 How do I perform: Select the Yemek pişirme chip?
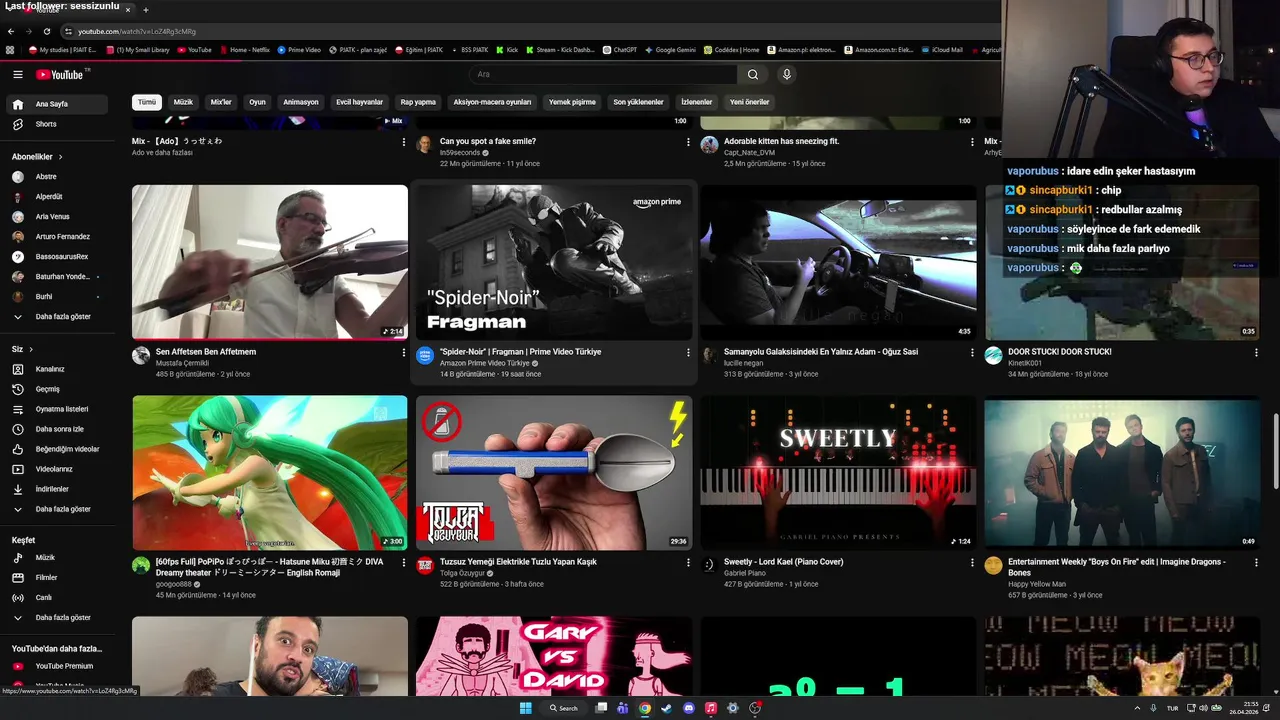(x=572, y=102)
